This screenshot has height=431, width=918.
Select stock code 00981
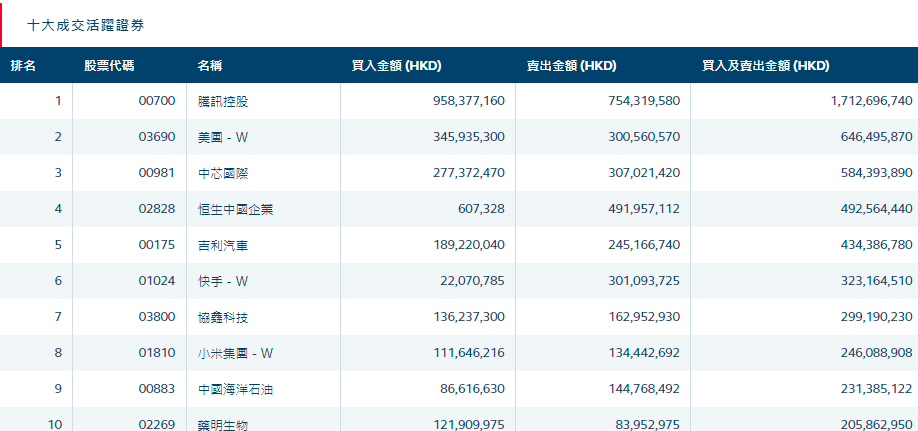pyautogui.click(x=157, y=173)
